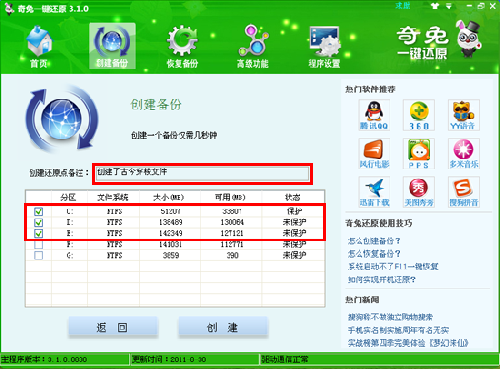Open the 系统启动不了F11一键恢复 link

(393, 267)
